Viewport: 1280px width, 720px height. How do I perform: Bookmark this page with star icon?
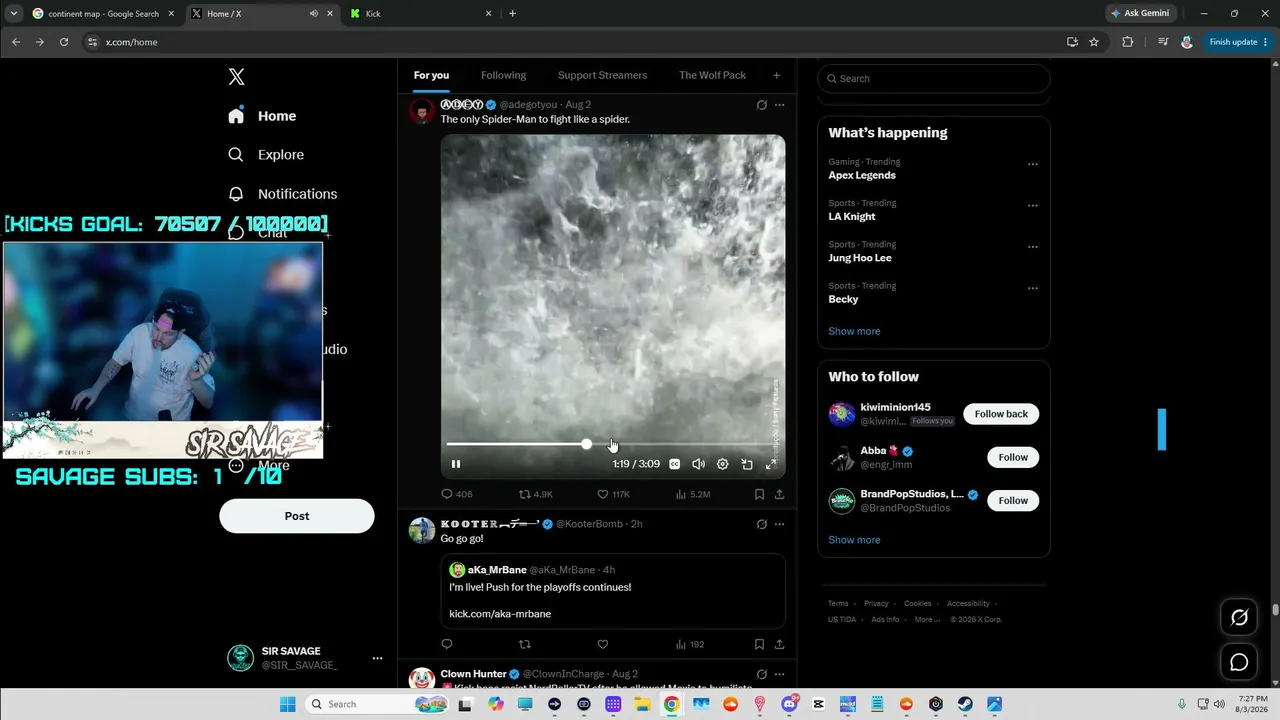1094,42
